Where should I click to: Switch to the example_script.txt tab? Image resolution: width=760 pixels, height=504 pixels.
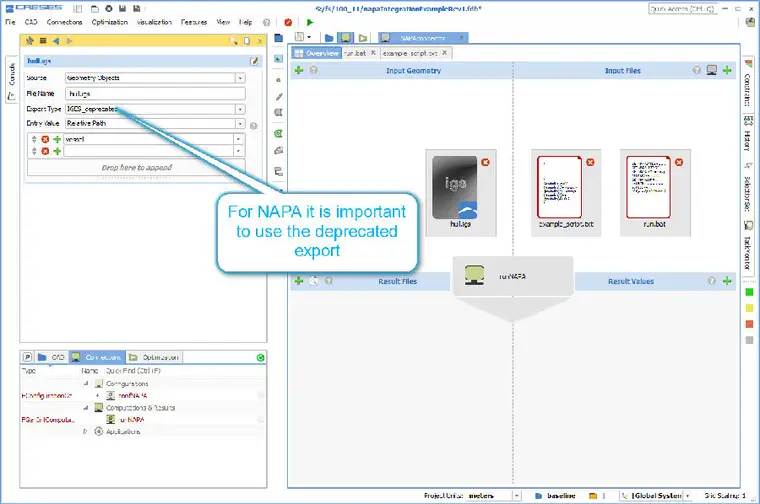(x=410, y=53)
